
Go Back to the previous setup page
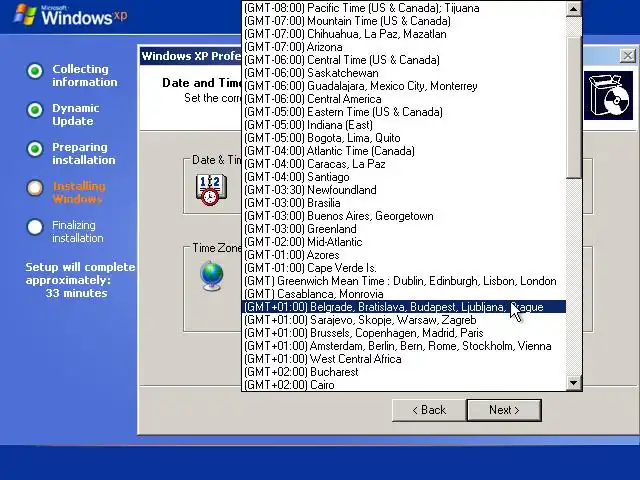(429, 410)
